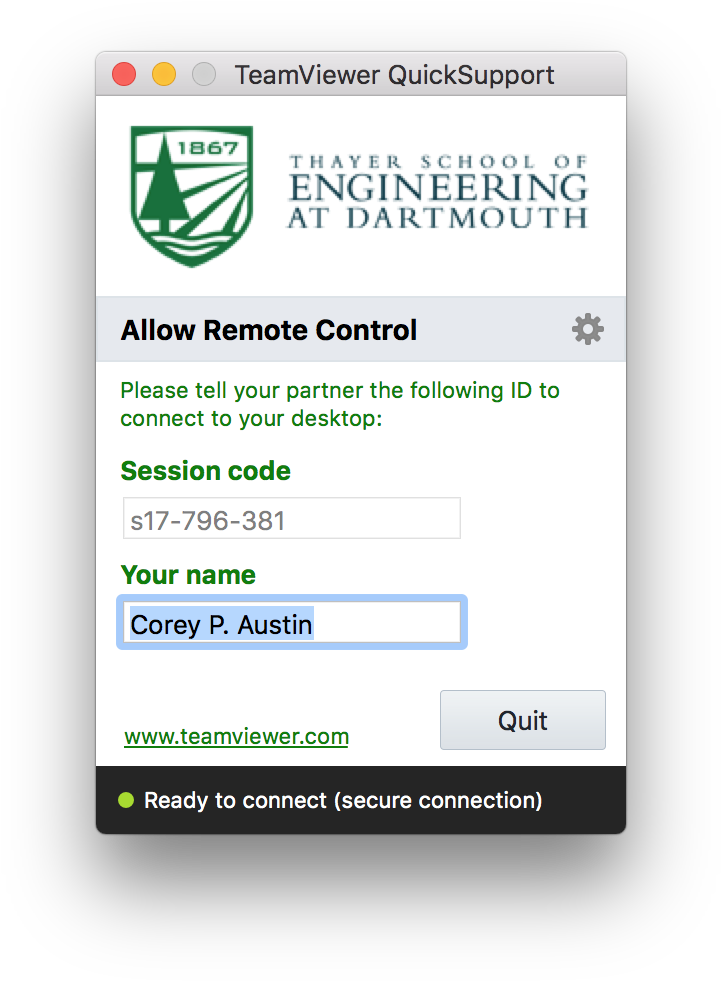
Task: Click the Please tell your partner instruction text
Action: [x=340, y=404]
